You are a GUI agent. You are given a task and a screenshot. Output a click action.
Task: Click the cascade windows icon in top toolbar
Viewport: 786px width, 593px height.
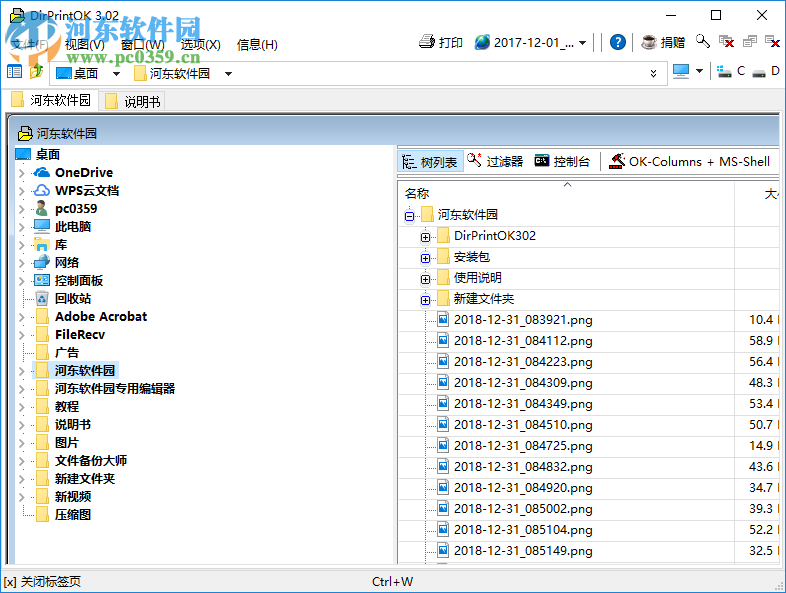point(750,42)
